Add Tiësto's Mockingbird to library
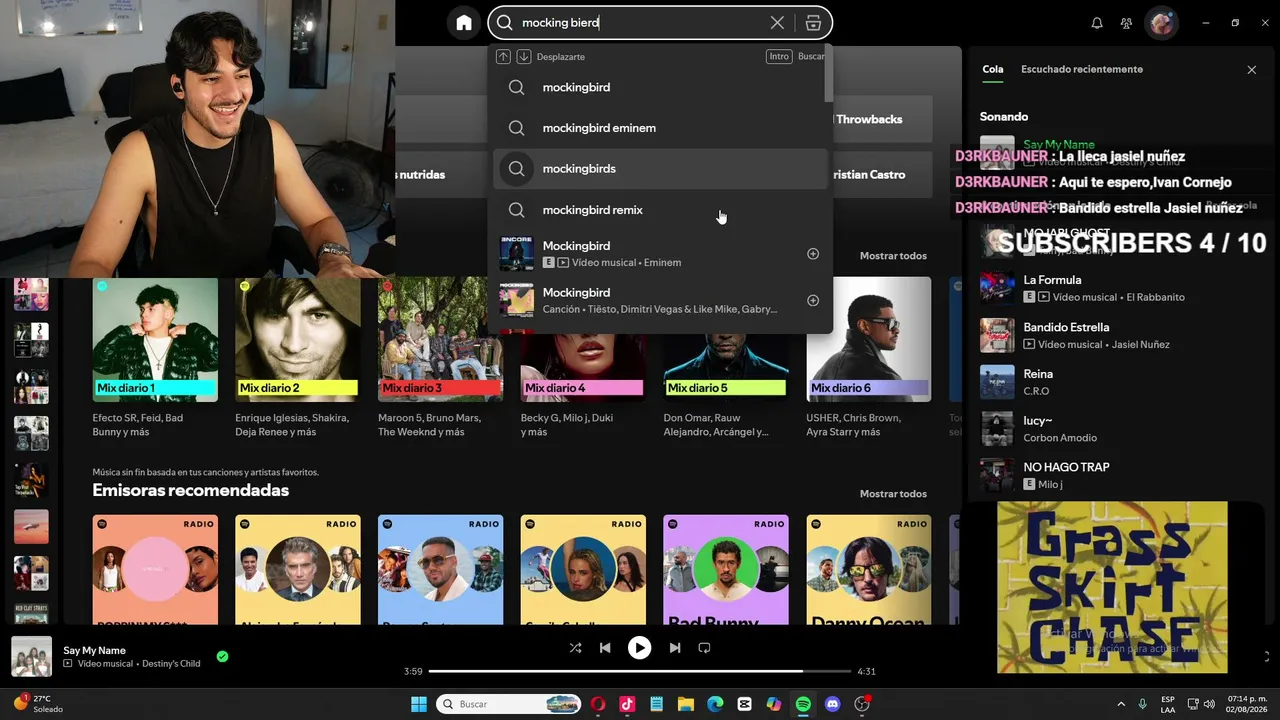 coord(813,300)
